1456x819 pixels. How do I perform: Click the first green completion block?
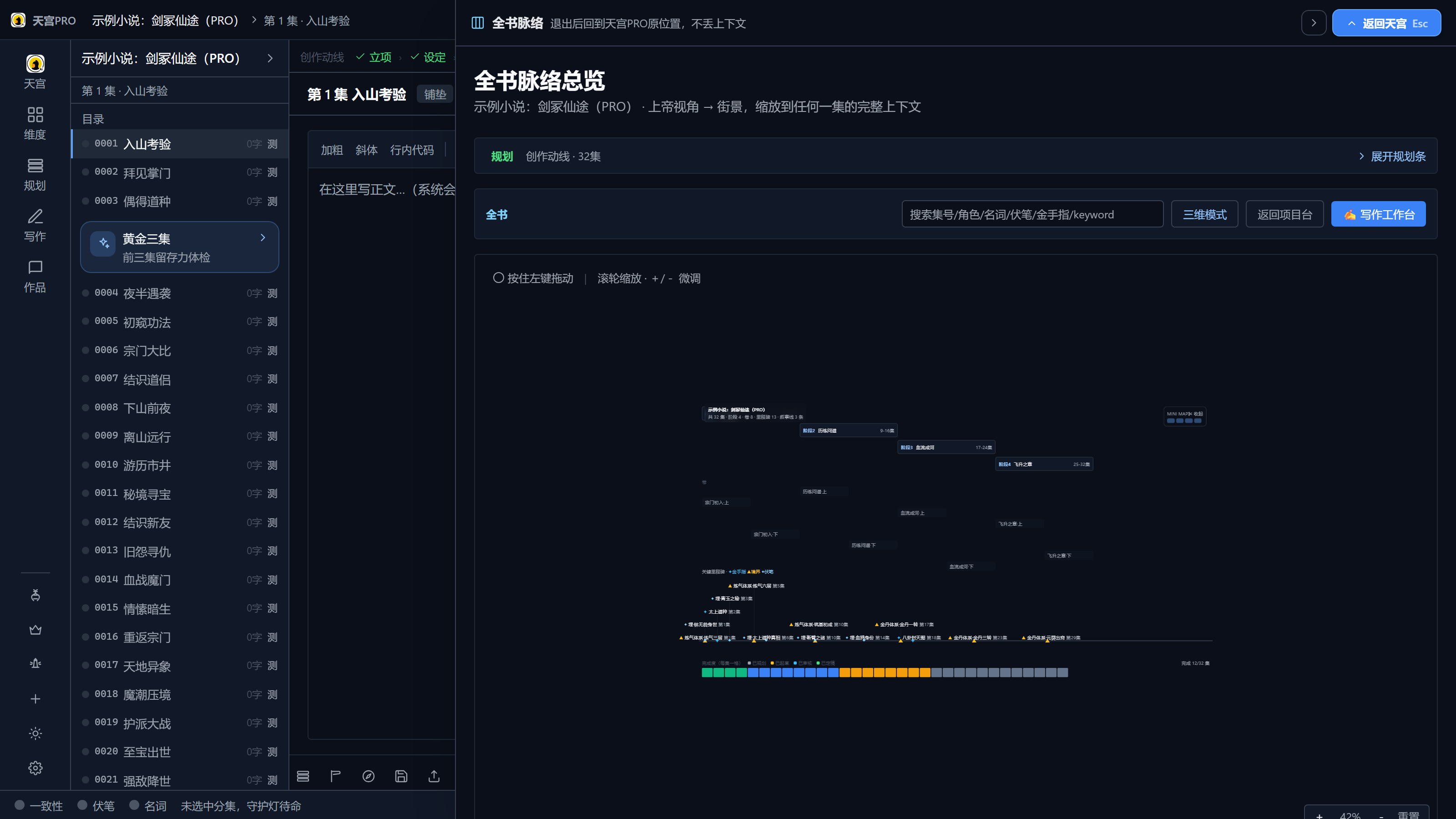707,672
